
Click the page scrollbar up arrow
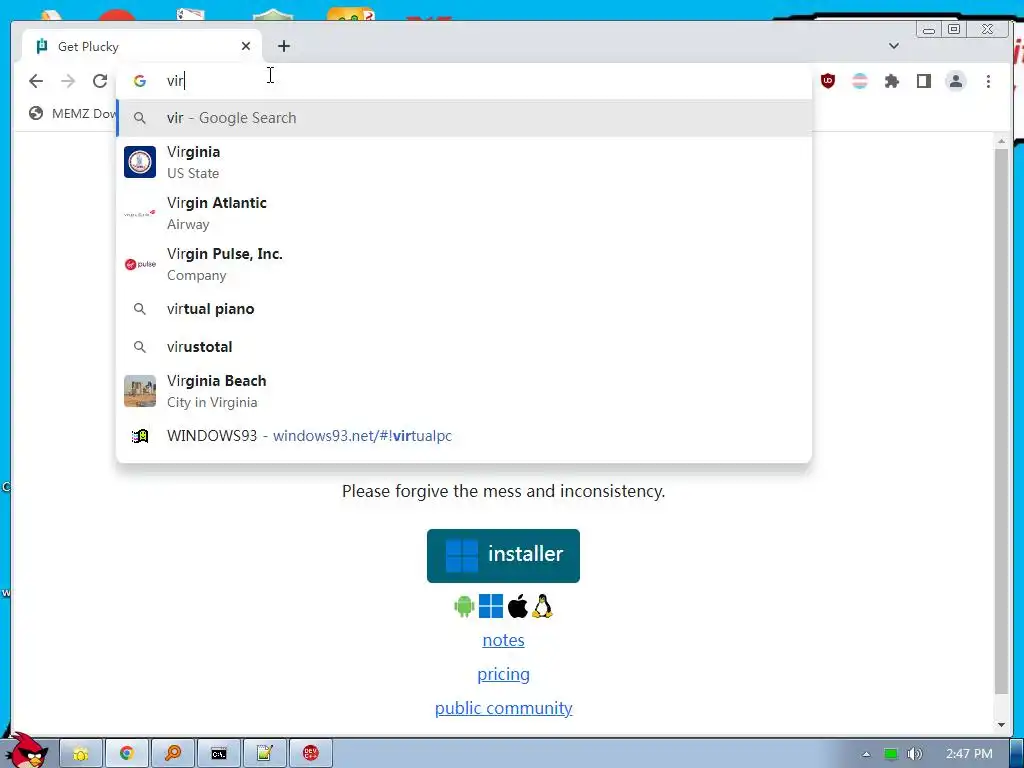coord(1001,140)
